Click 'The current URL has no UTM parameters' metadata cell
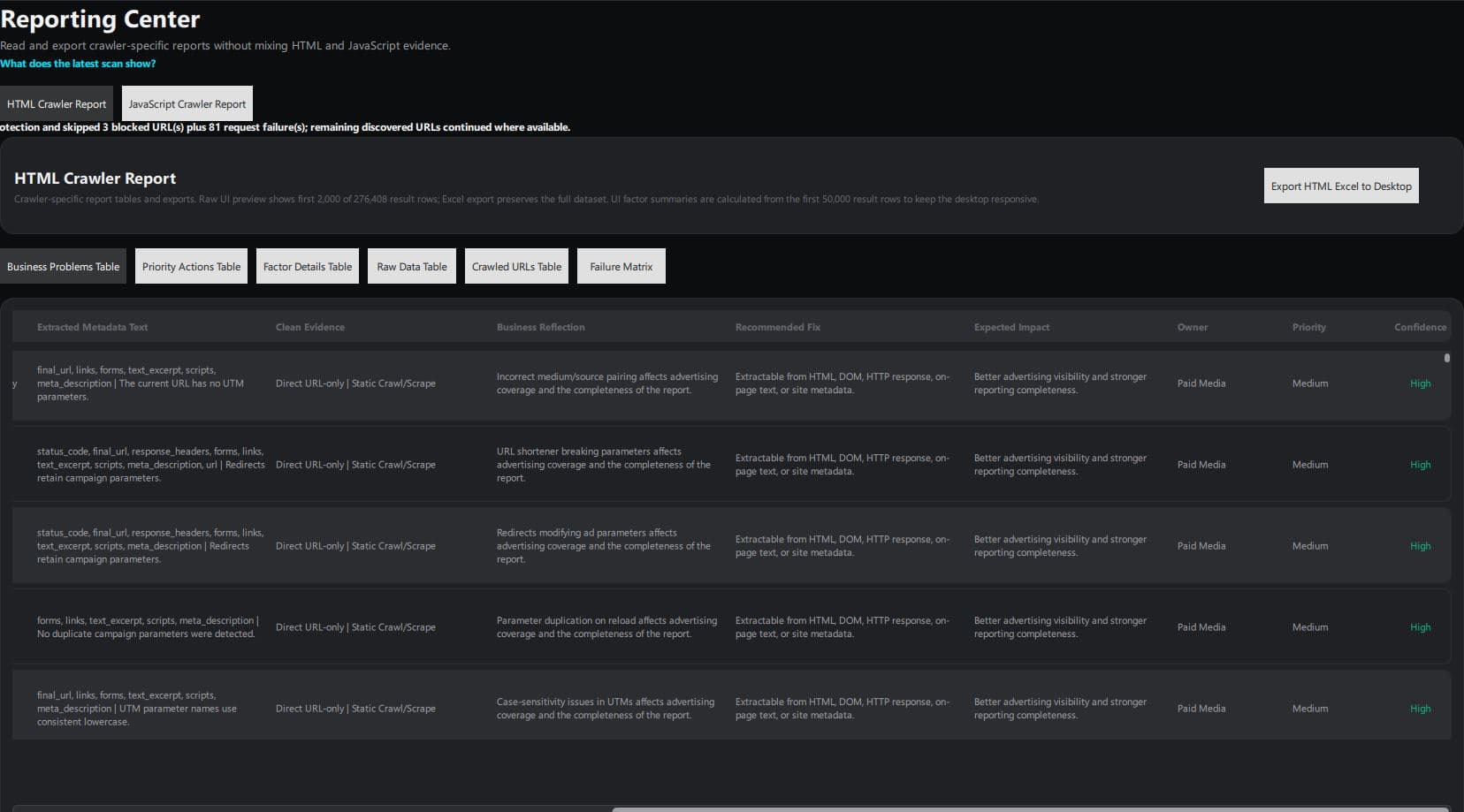1464x812 pixels. click(141, 383)
